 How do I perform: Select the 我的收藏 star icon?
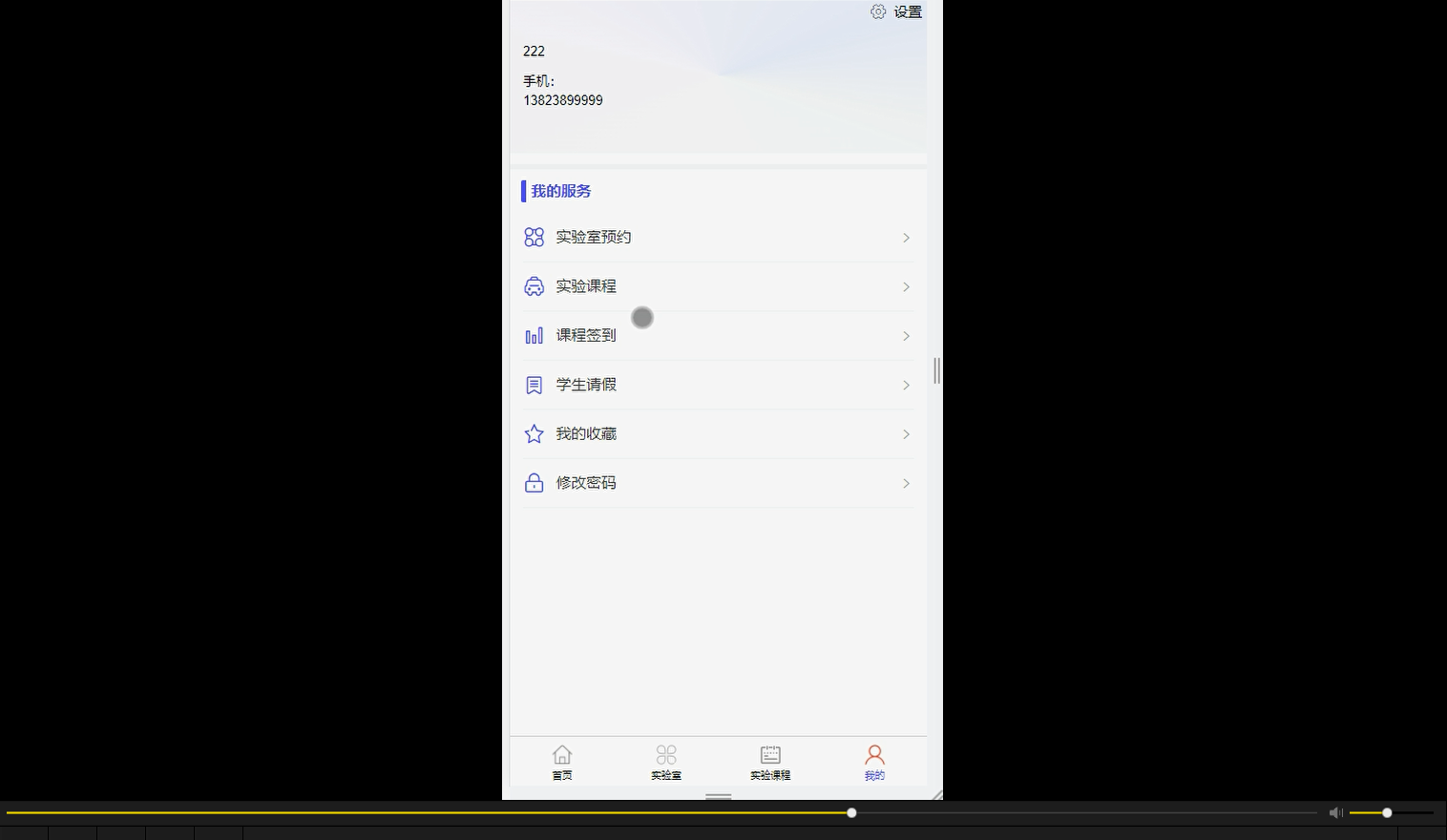(534, 433)
